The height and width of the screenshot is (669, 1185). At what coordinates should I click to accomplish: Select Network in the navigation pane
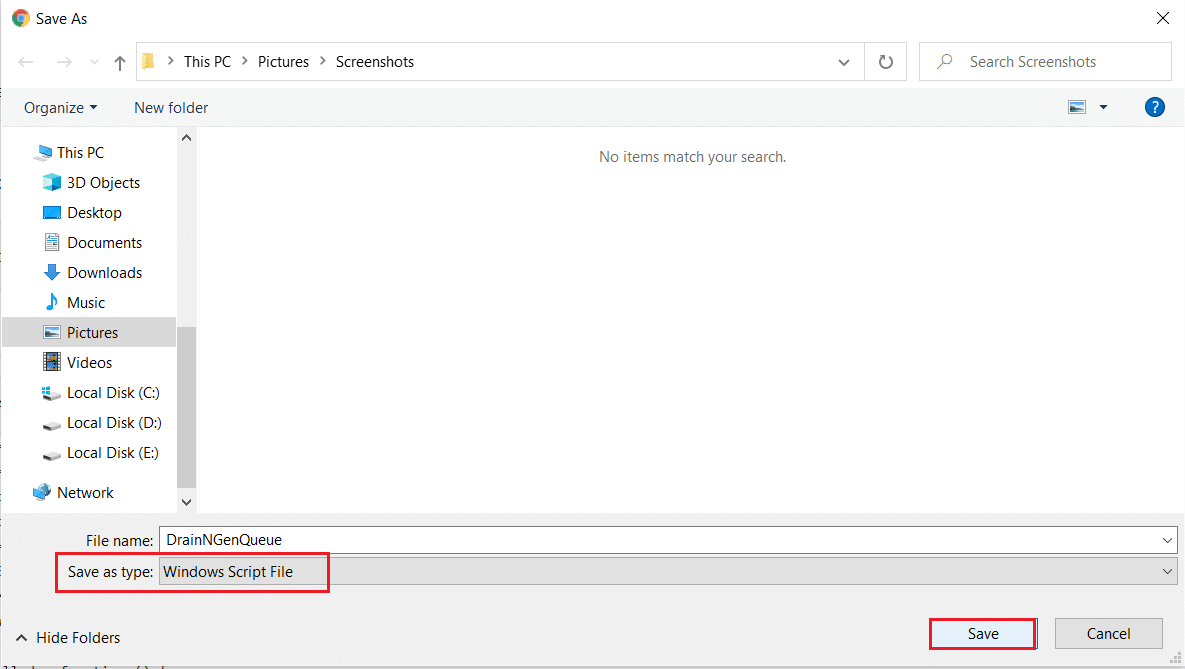[x=85, y=493]
